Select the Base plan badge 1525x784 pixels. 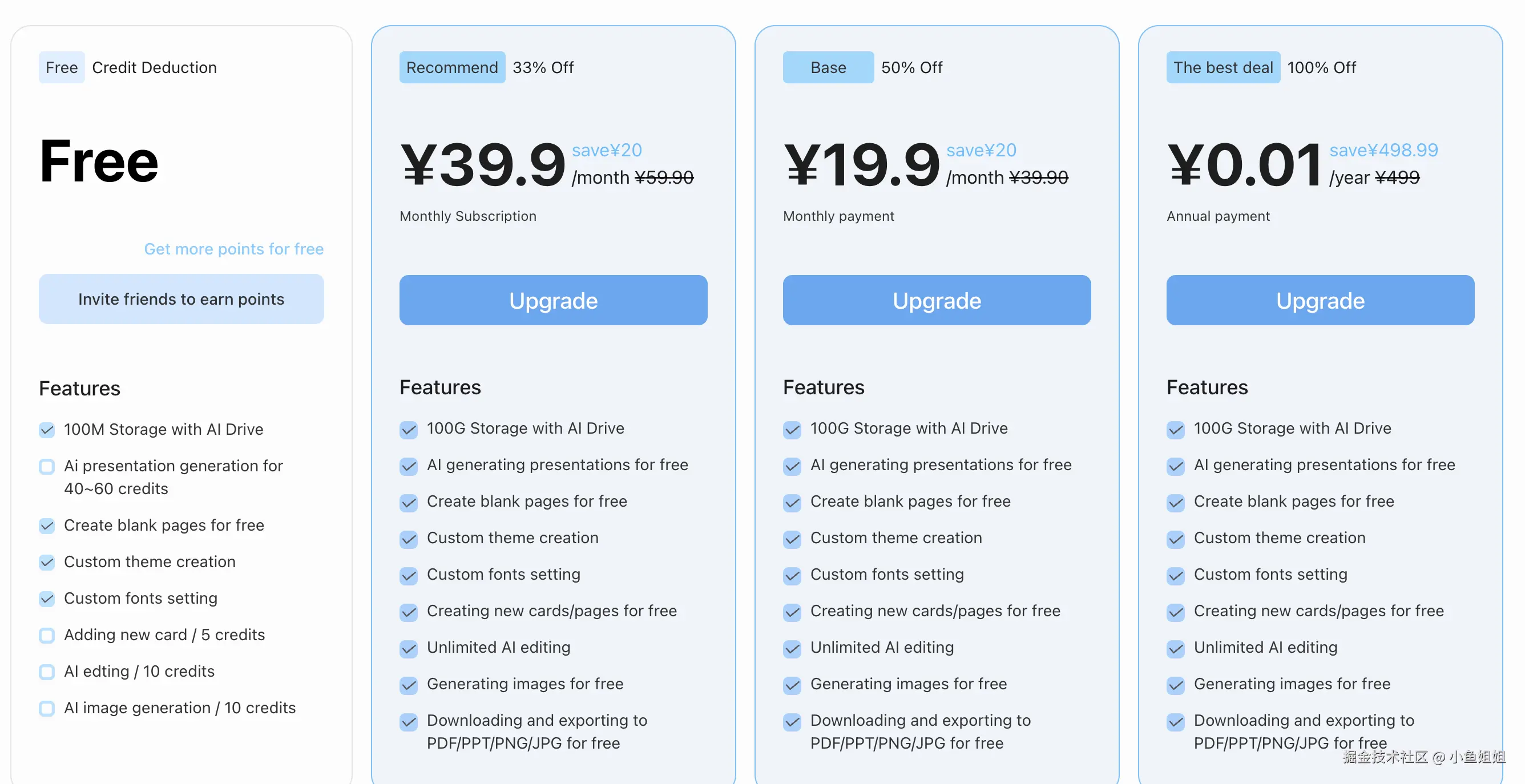click(x=828, y=67)
